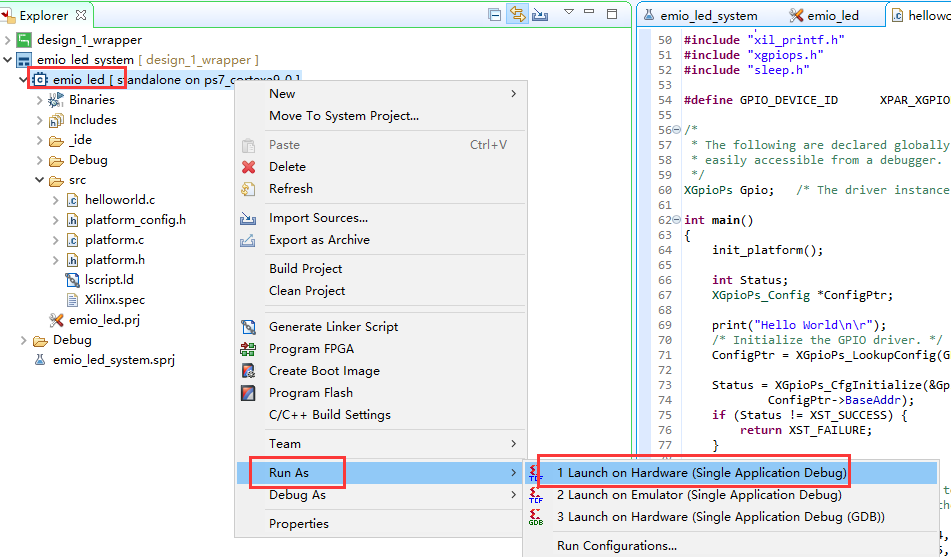Click the src folder icon

coord(56,181)
